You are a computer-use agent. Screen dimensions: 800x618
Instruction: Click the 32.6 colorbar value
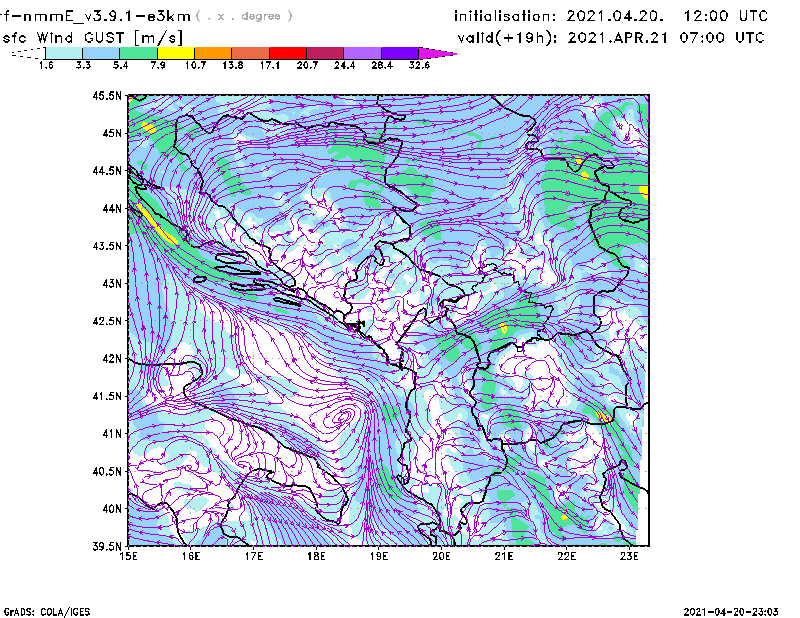pos(419,65)
